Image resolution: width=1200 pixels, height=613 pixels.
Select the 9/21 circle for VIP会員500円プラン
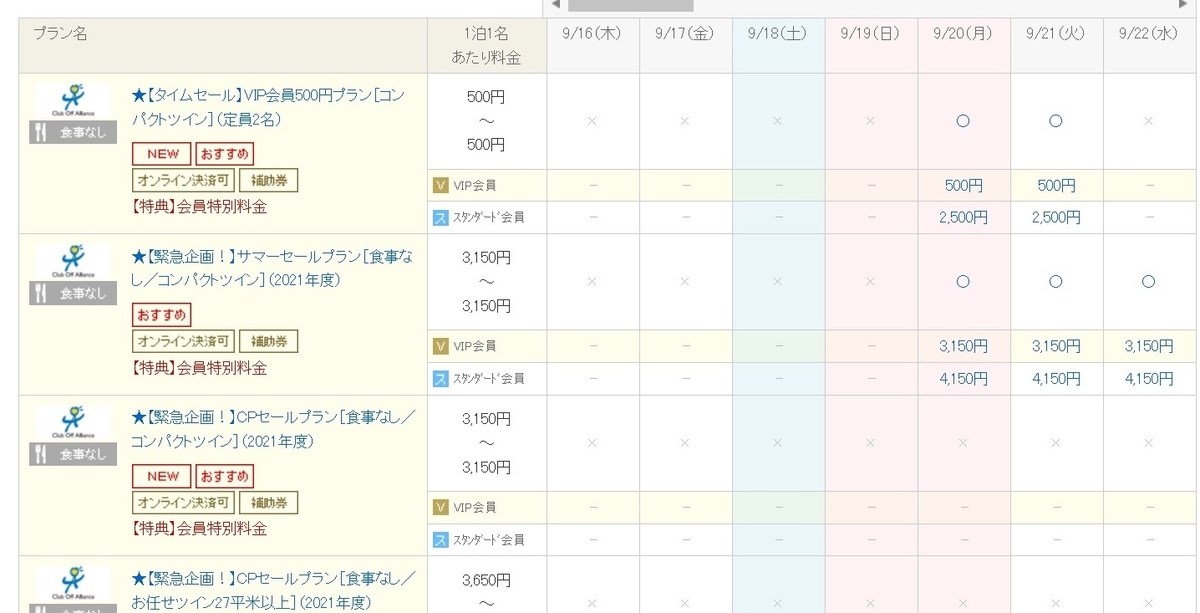(1056, 121)
